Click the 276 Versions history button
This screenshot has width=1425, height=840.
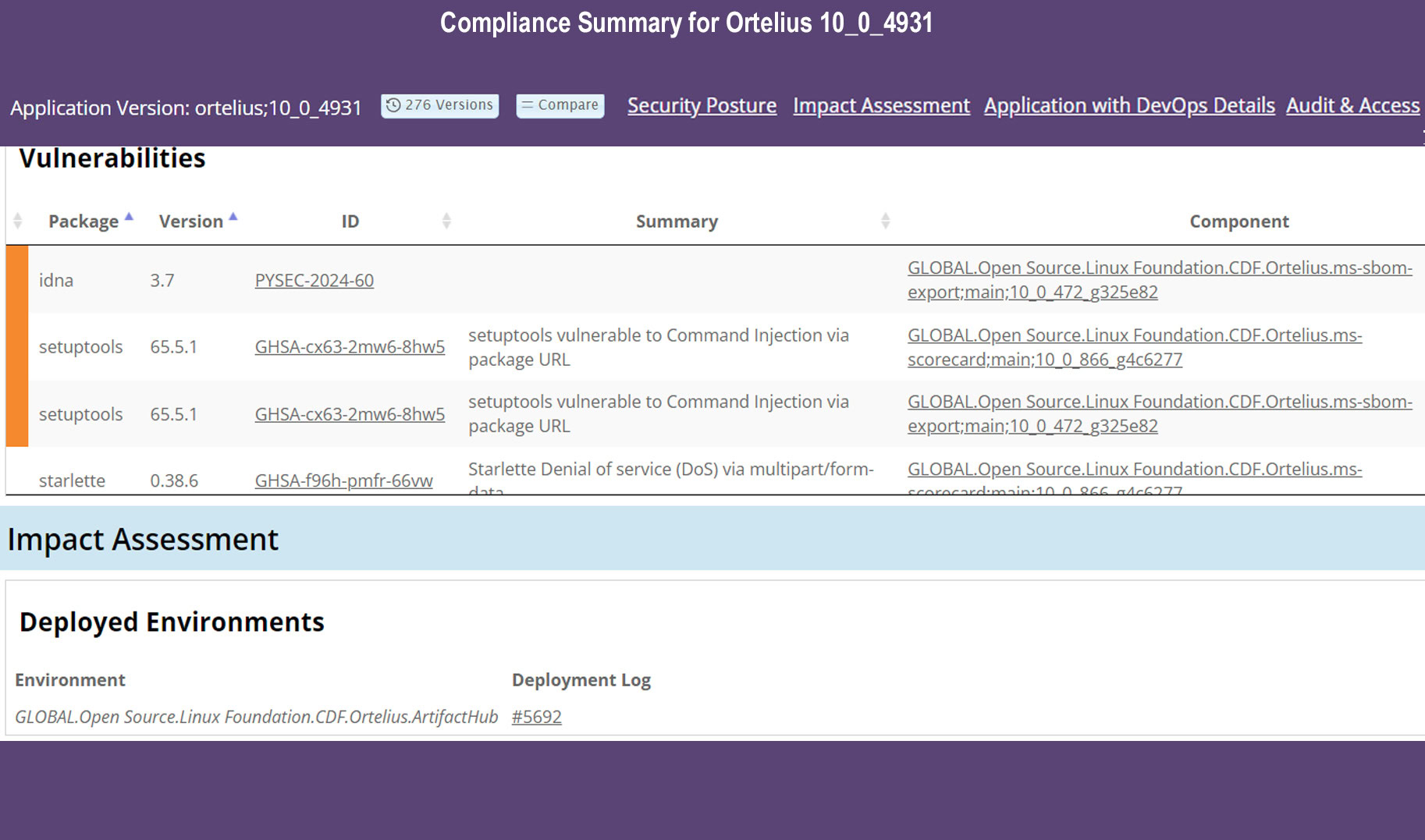[440, 105]
